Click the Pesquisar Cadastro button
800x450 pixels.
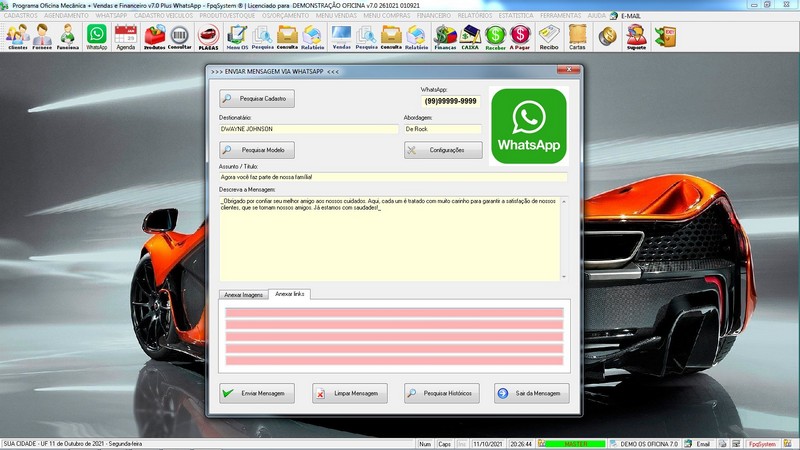pos(257,98)
